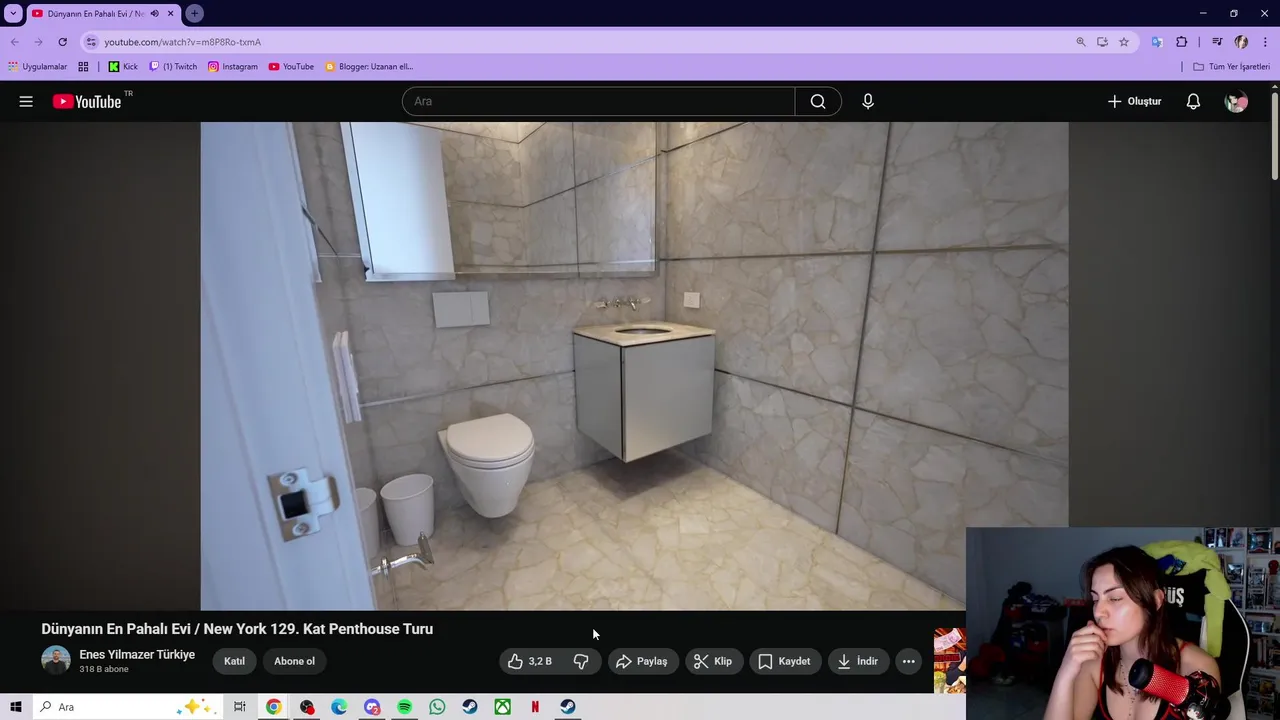The width and height of the screenshot is (1280, 720).
Task: Open Netflix from taskbar
Action: click(535, 707)
